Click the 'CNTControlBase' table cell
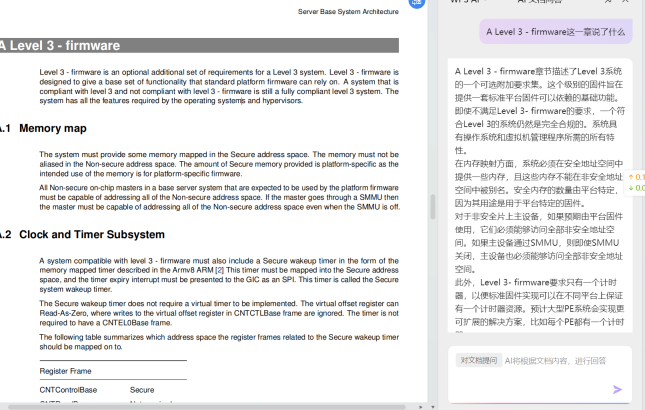This screenshot has height=410, width=645. (x=68, y=390)
